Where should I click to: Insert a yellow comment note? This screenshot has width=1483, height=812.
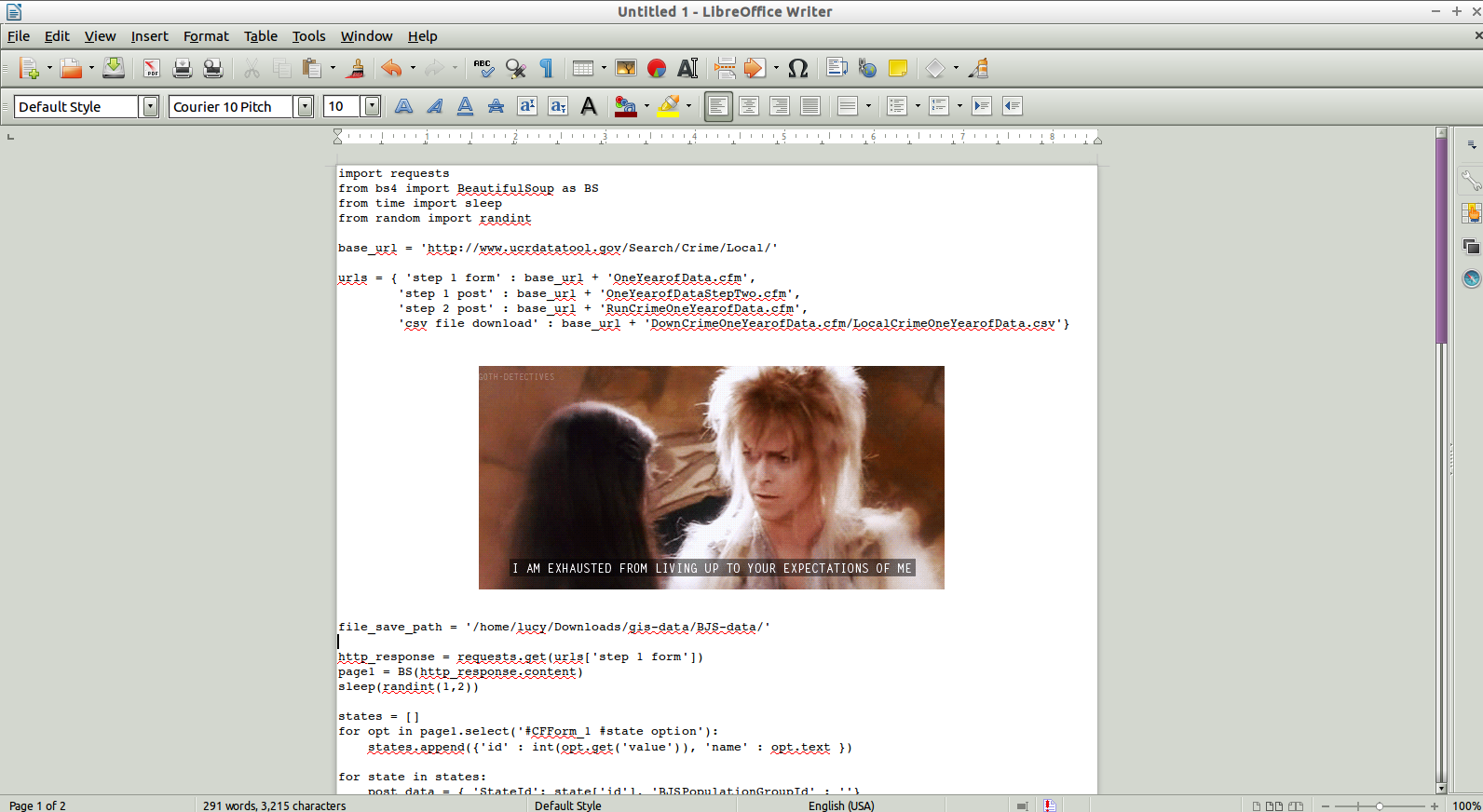tap(898, 68)
